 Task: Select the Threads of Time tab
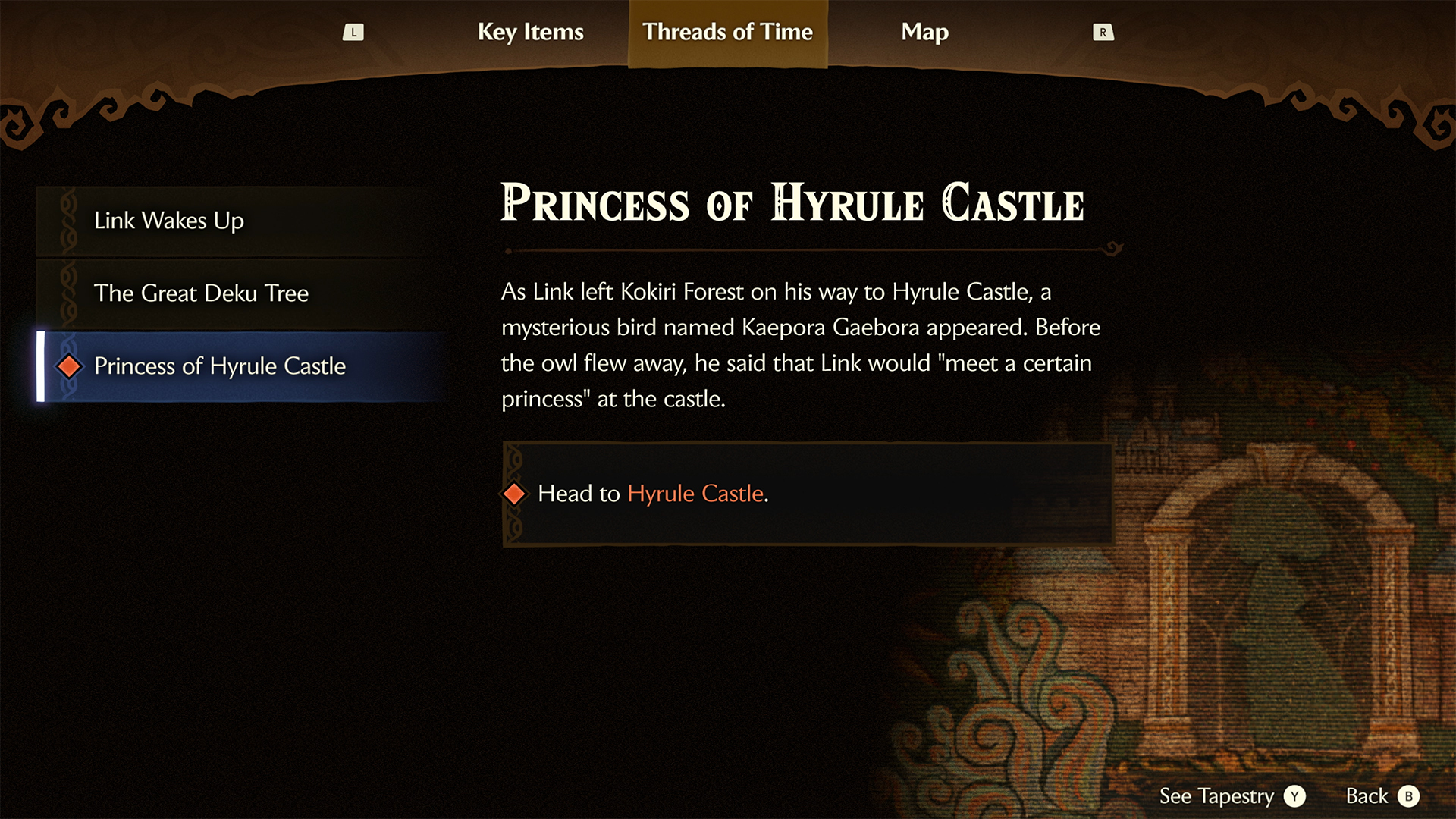click(728, 33)
